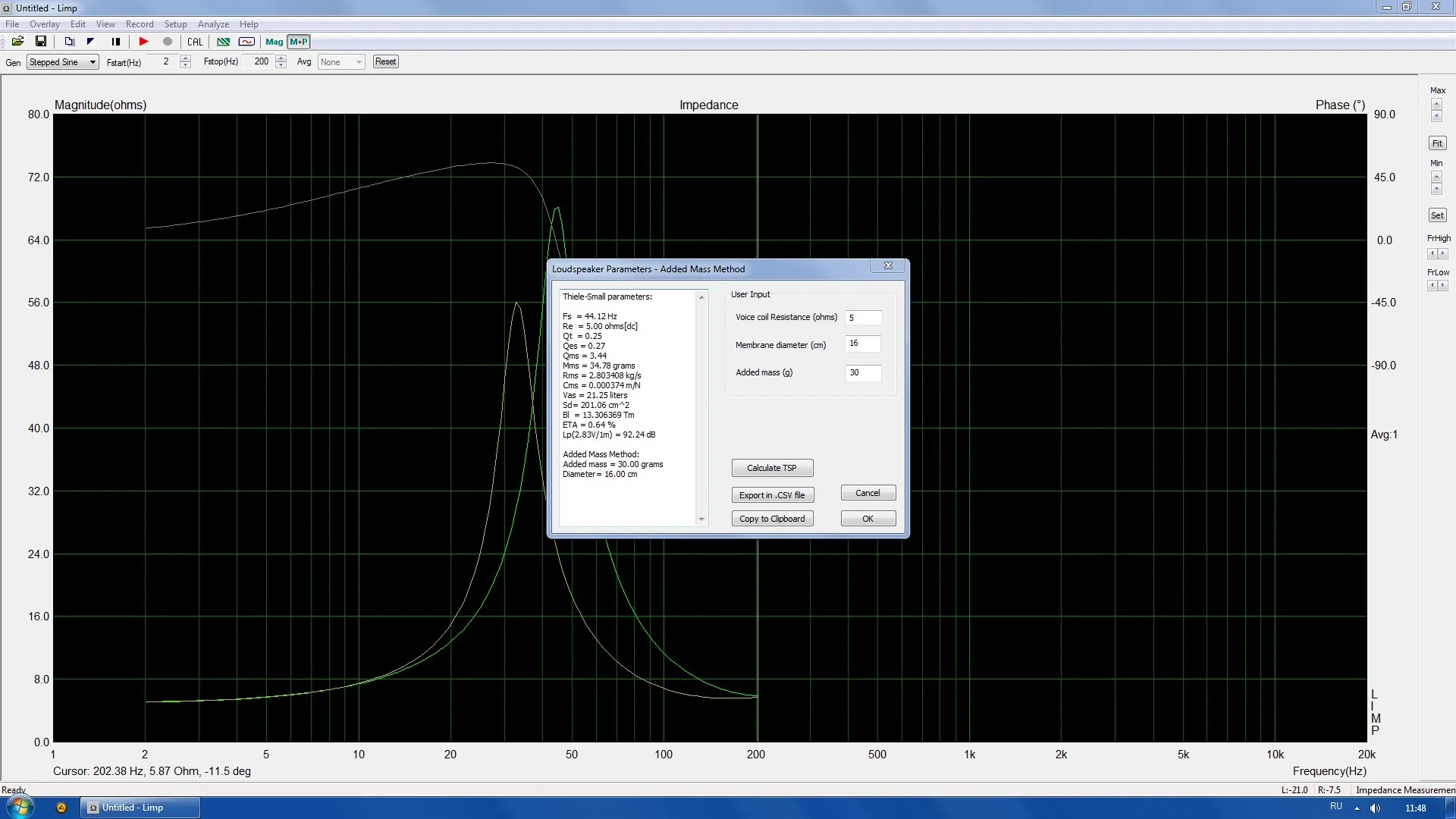Screen dimensions: 1456x819
Task: Click the save floppy disk icon
Action: coord(41,42)
